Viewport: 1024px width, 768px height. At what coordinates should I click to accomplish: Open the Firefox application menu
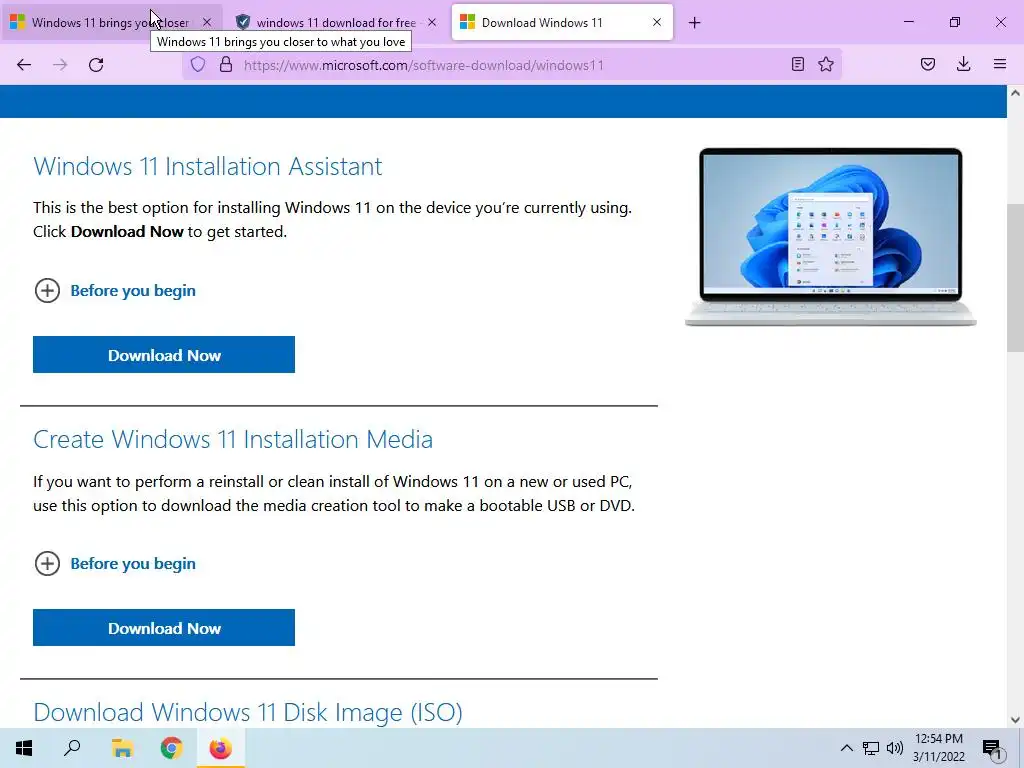(x=1000, y=64)
